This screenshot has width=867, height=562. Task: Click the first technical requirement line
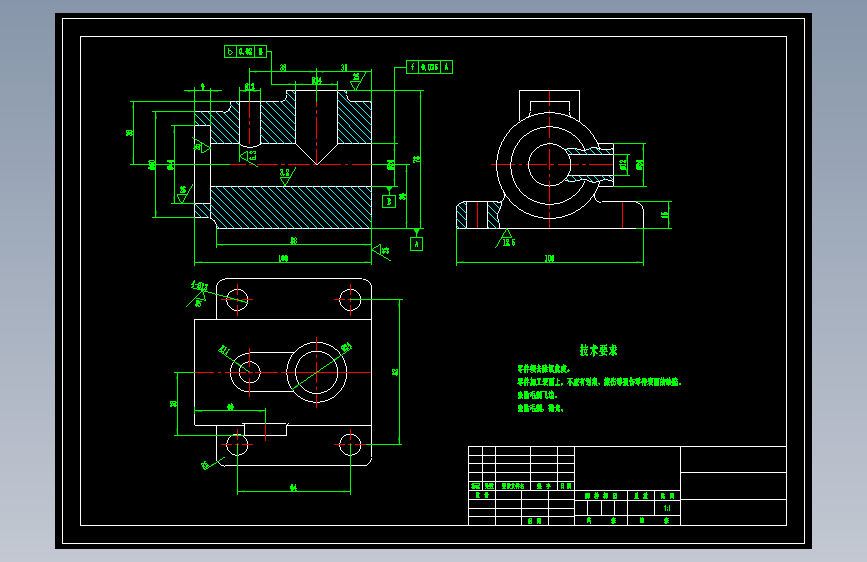tap(544, 368)
